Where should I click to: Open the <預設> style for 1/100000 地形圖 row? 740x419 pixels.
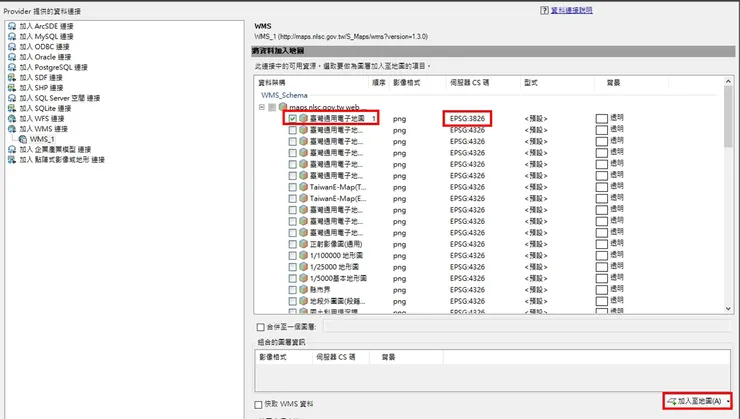click(536, 255)
